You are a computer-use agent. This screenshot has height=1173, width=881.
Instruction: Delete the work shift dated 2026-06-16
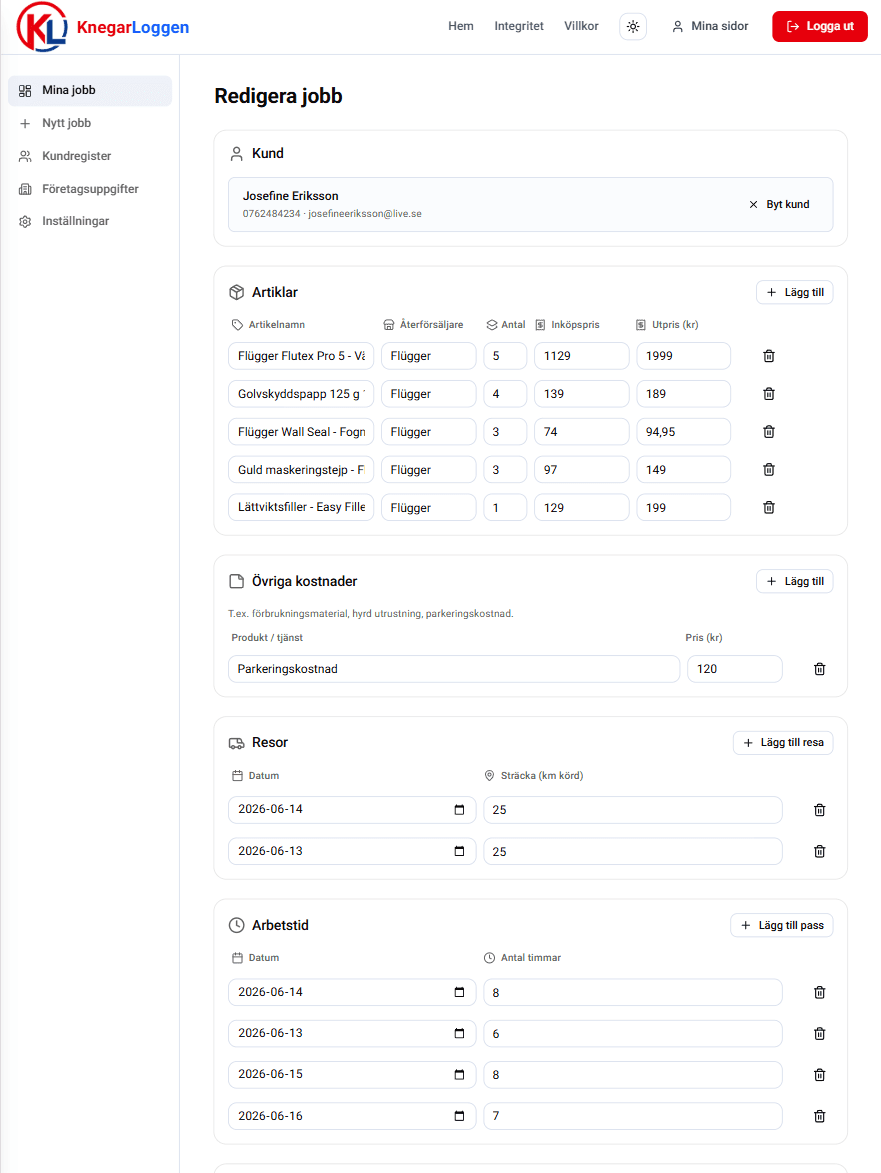pyautogui.click(x=819, y=1116)
